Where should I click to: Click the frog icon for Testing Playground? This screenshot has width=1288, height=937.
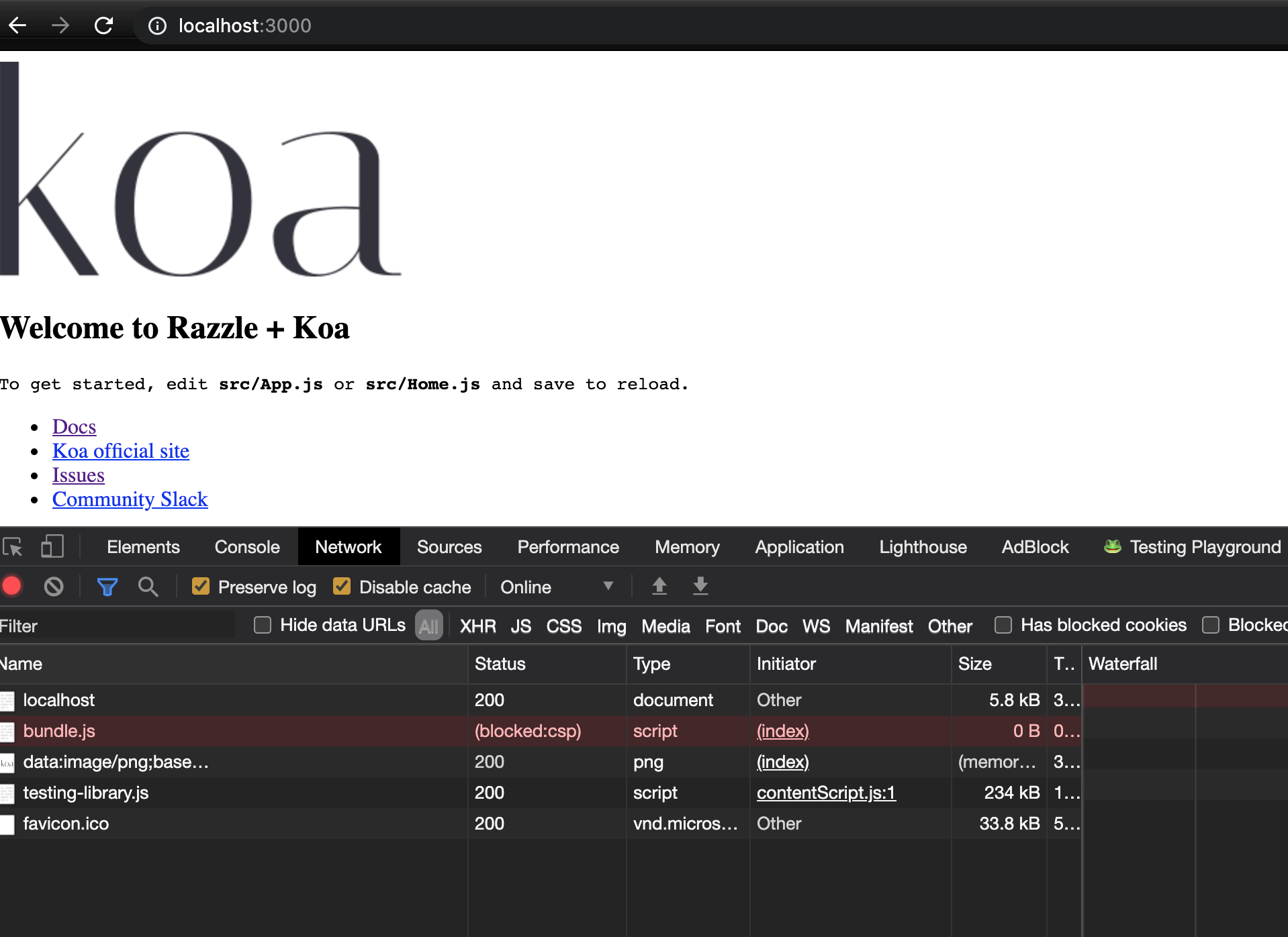tap(1112, 546)
